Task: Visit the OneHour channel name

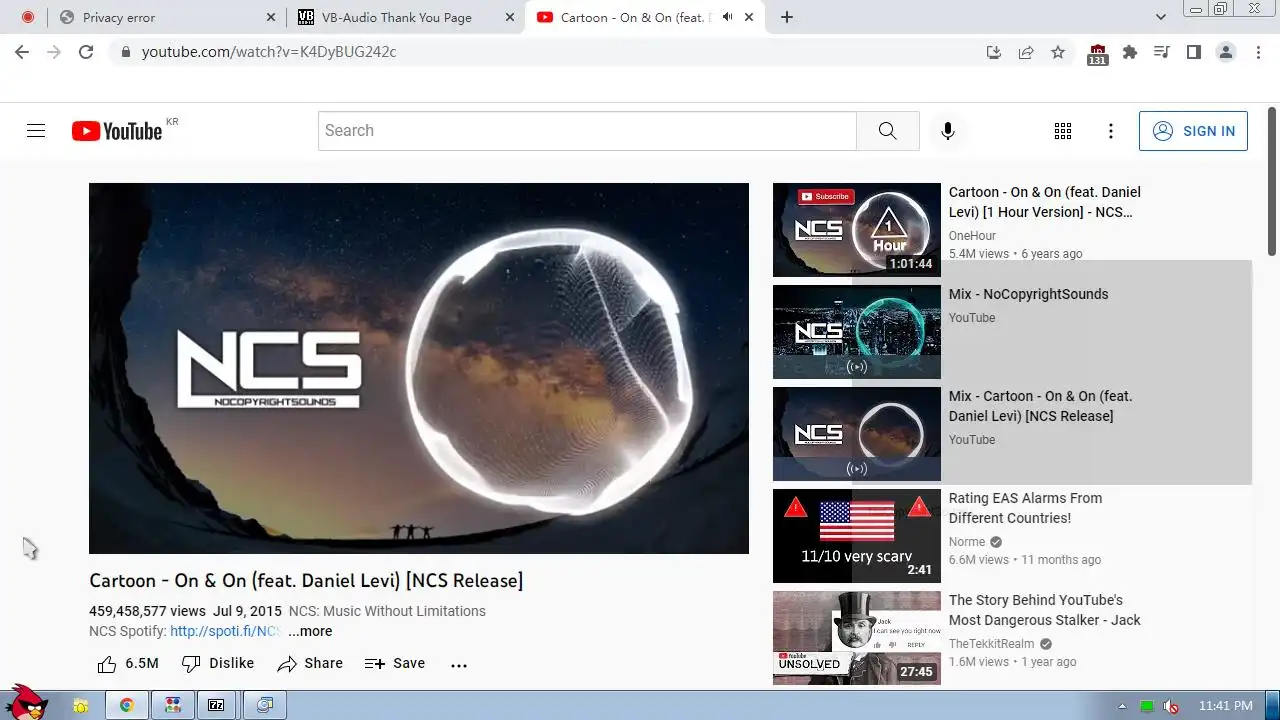Action: (x=972, y=236)
